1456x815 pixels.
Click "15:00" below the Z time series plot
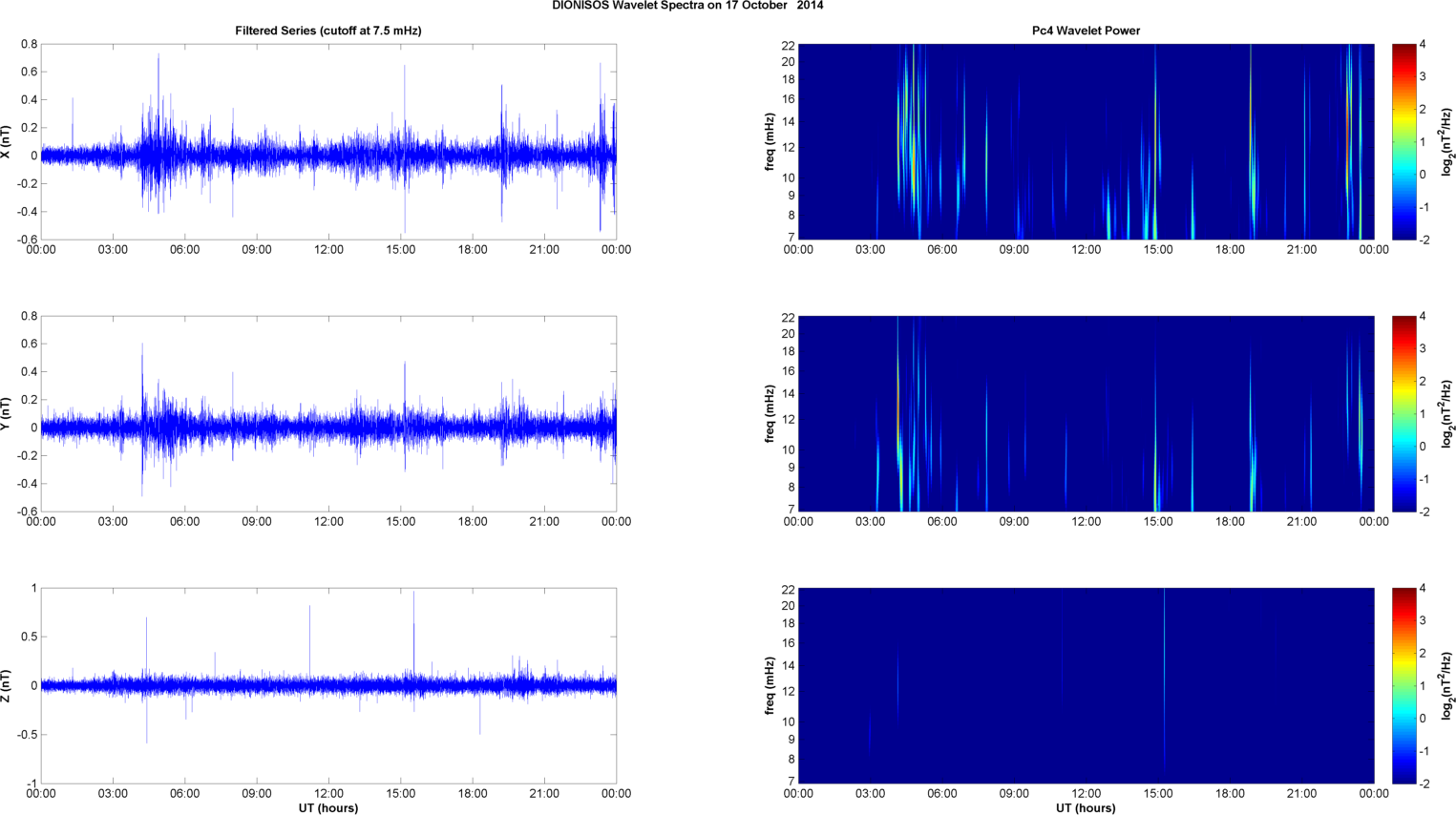click(x=401, y=794)
